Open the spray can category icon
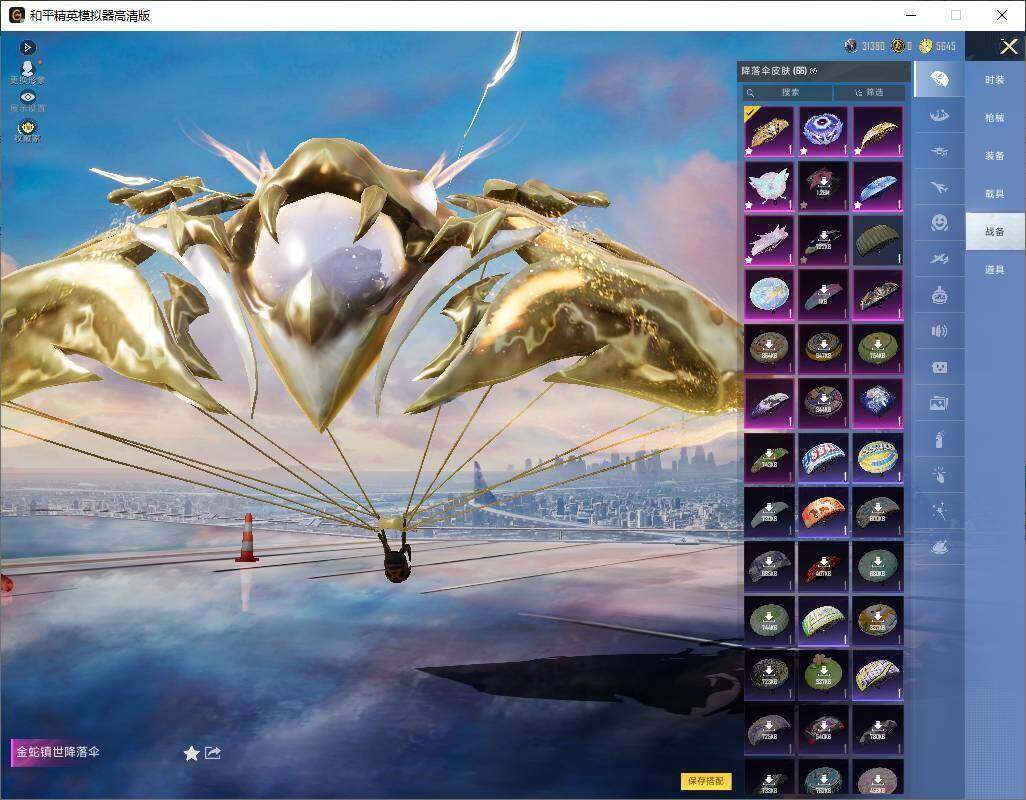The image size is (1026, 800). pyautogui.click(x=939, y=440)
